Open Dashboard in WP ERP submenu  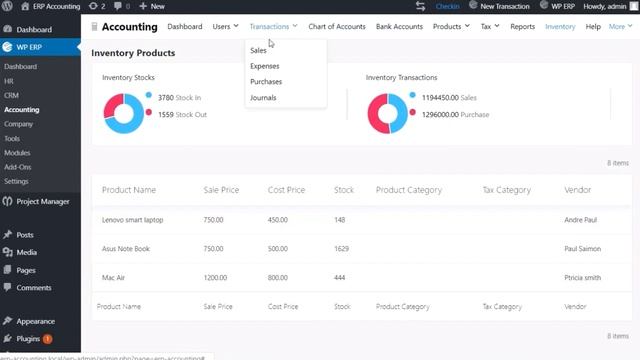point(20,66)
